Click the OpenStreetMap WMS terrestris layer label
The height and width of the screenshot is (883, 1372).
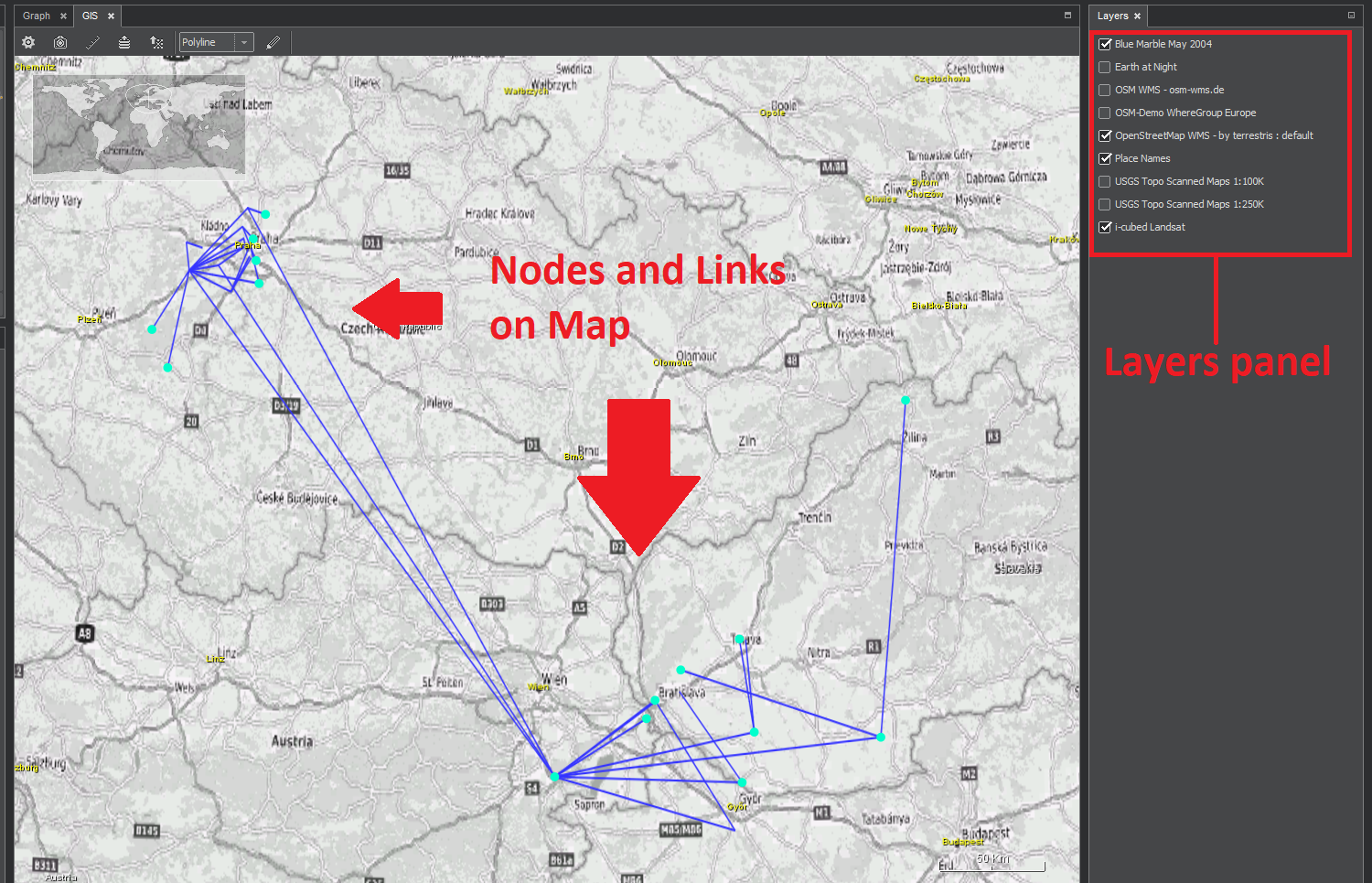(1214, 135)
